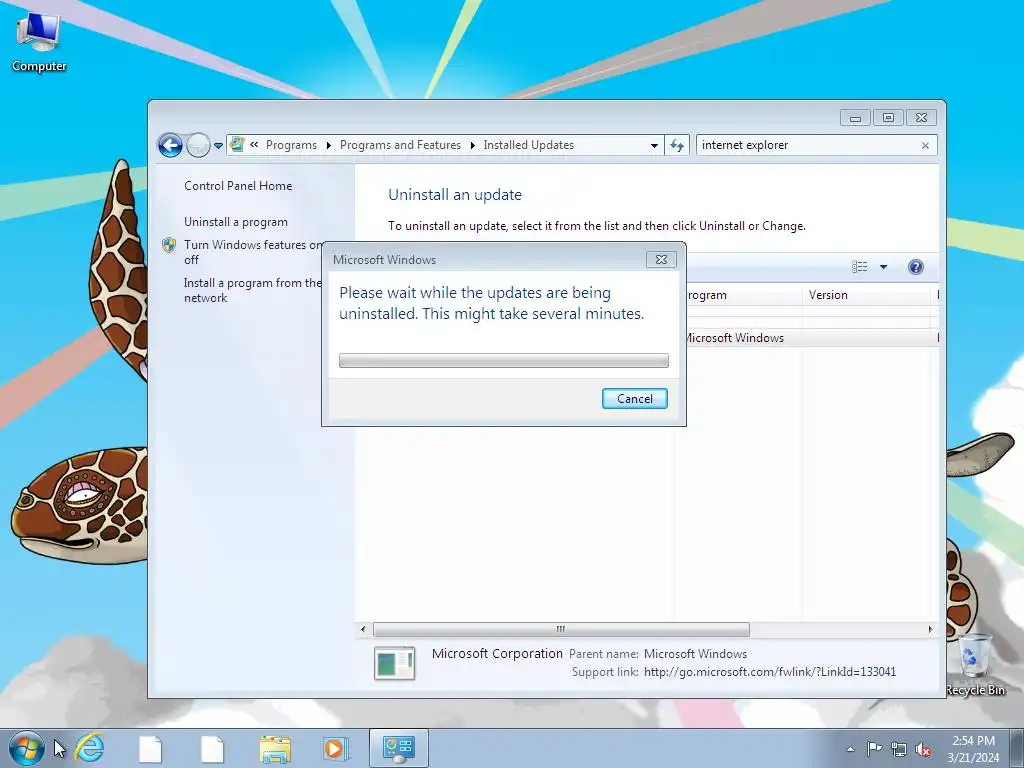Screen dimensions: 1024x768
Task: Click the Windows features shield icon
Action: tap(169, 245)
